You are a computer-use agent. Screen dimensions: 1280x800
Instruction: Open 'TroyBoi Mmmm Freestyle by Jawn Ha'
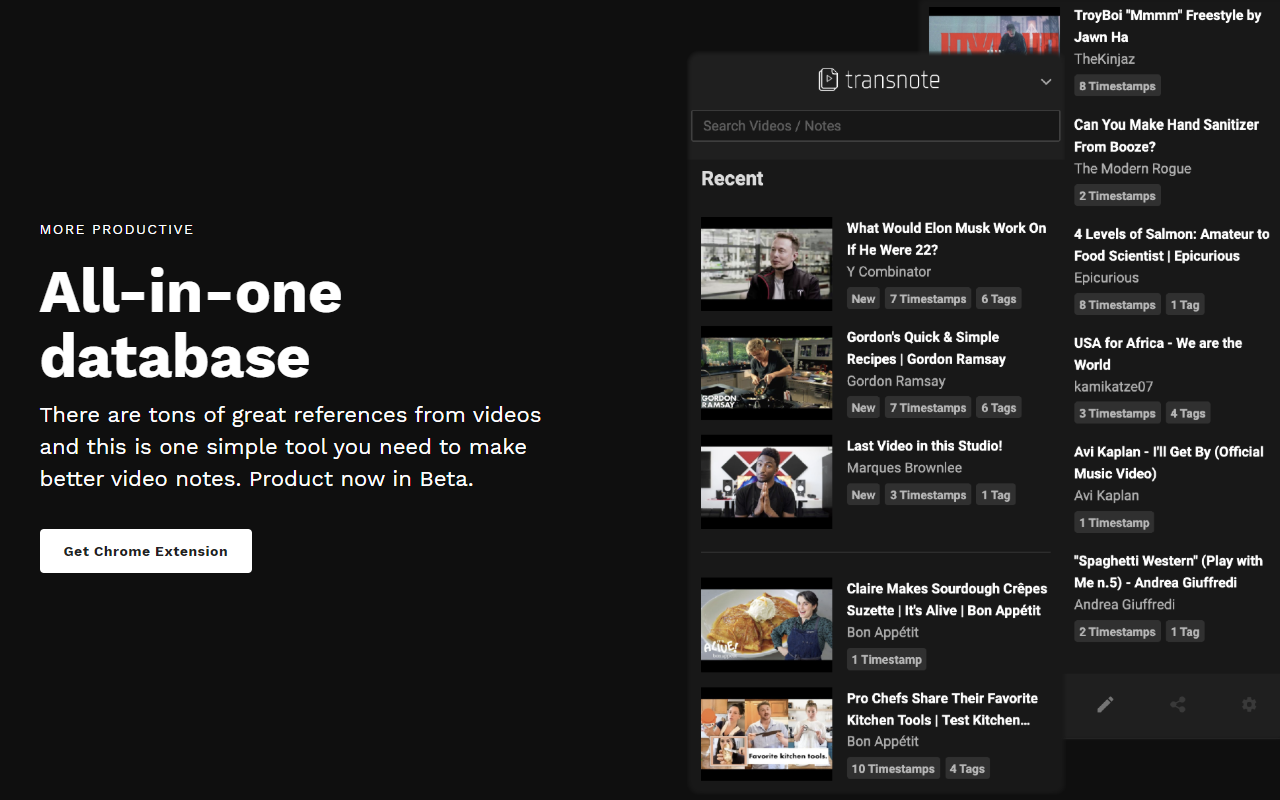point(1167,26)
